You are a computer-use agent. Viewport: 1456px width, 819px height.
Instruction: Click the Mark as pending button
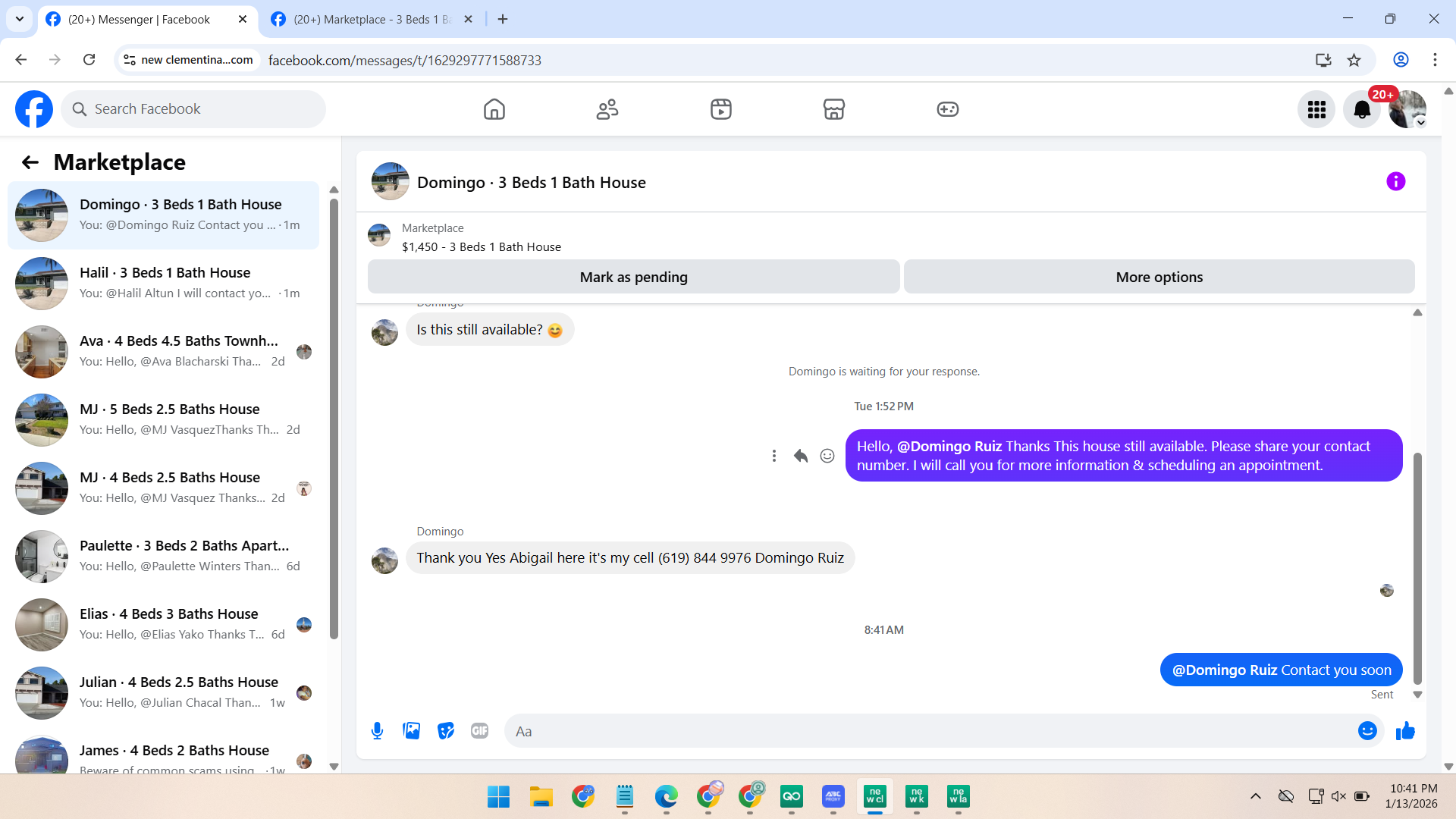(633, 278)
